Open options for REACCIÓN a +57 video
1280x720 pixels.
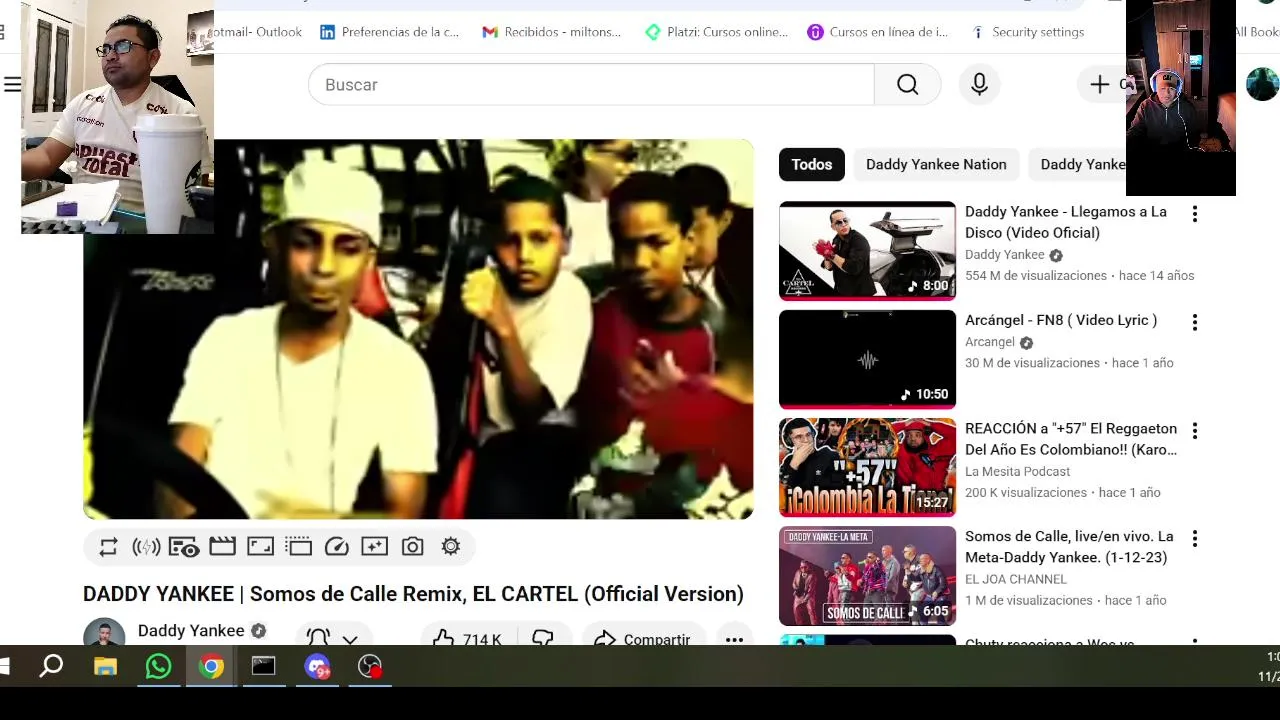pyautogui.click(x=1194, y=430)
